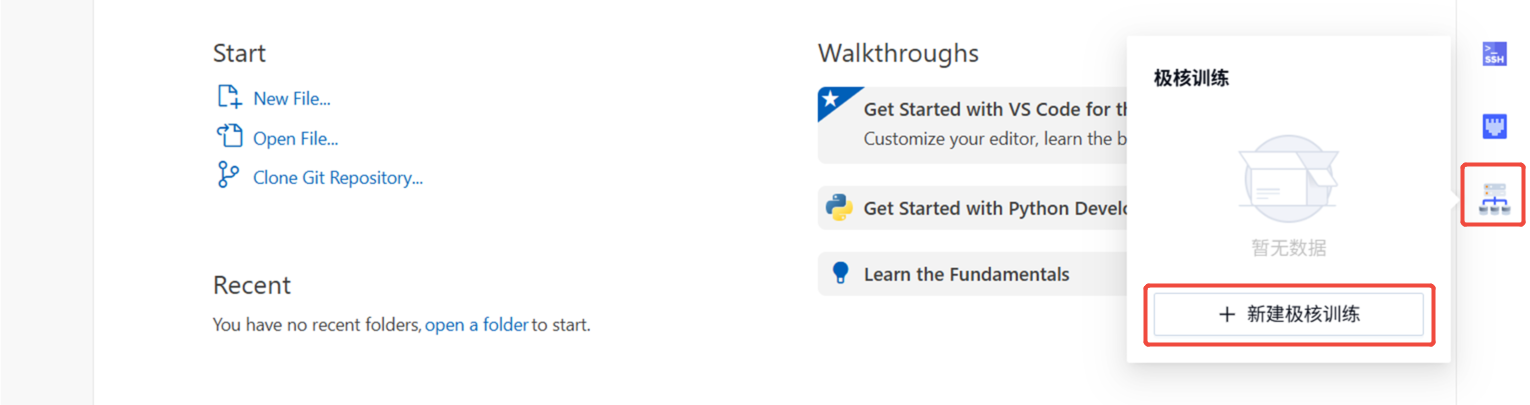Click the lightbulb Fundamentals icon
1530x405 pixels.
pos(839,273)
